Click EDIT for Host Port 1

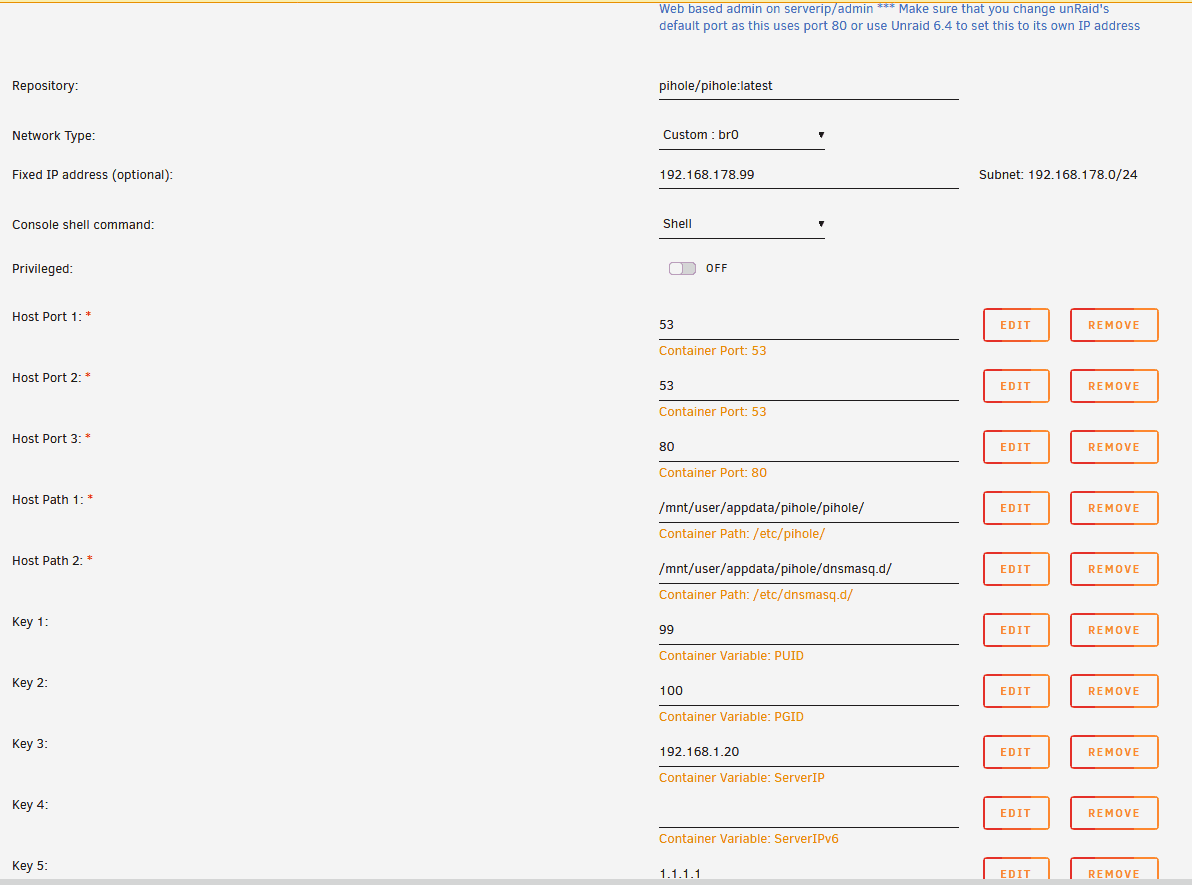tap(1016, 325)
